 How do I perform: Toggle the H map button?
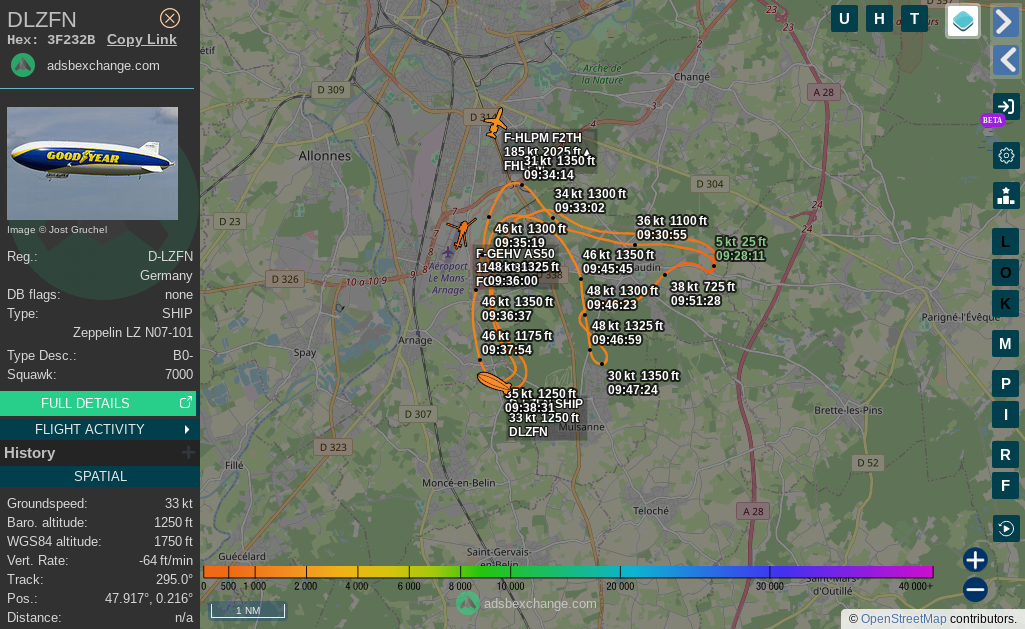coord(879,19)
